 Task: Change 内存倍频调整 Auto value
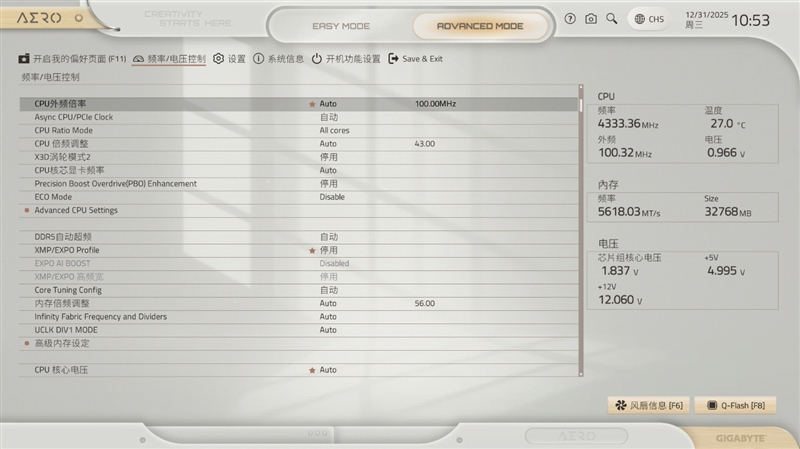click(328, 303)
